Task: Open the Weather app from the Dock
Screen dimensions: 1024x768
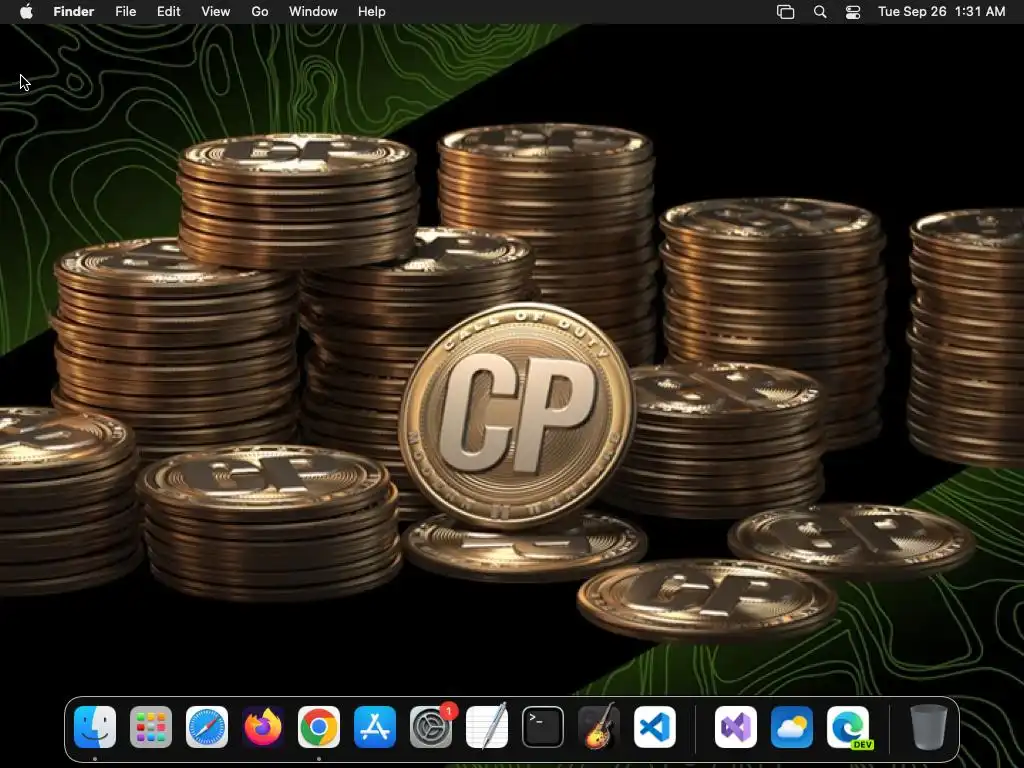Action: [792, 727]
